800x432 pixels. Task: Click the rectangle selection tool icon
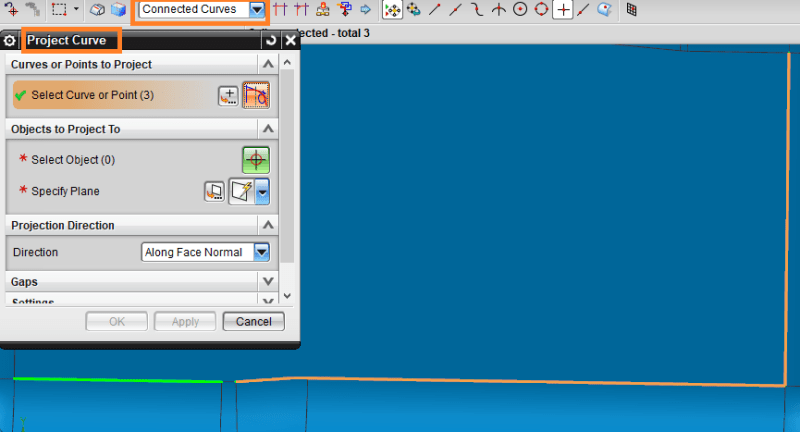point(59,9)
